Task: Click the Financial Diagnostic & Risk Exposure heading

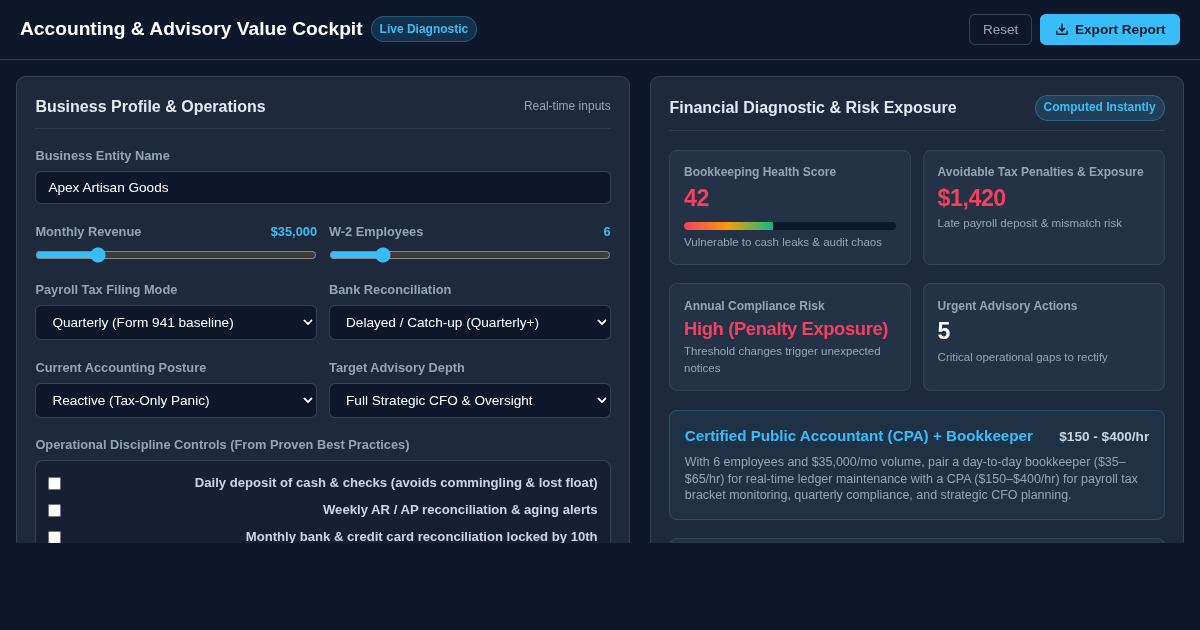Action: click(813, 108)
